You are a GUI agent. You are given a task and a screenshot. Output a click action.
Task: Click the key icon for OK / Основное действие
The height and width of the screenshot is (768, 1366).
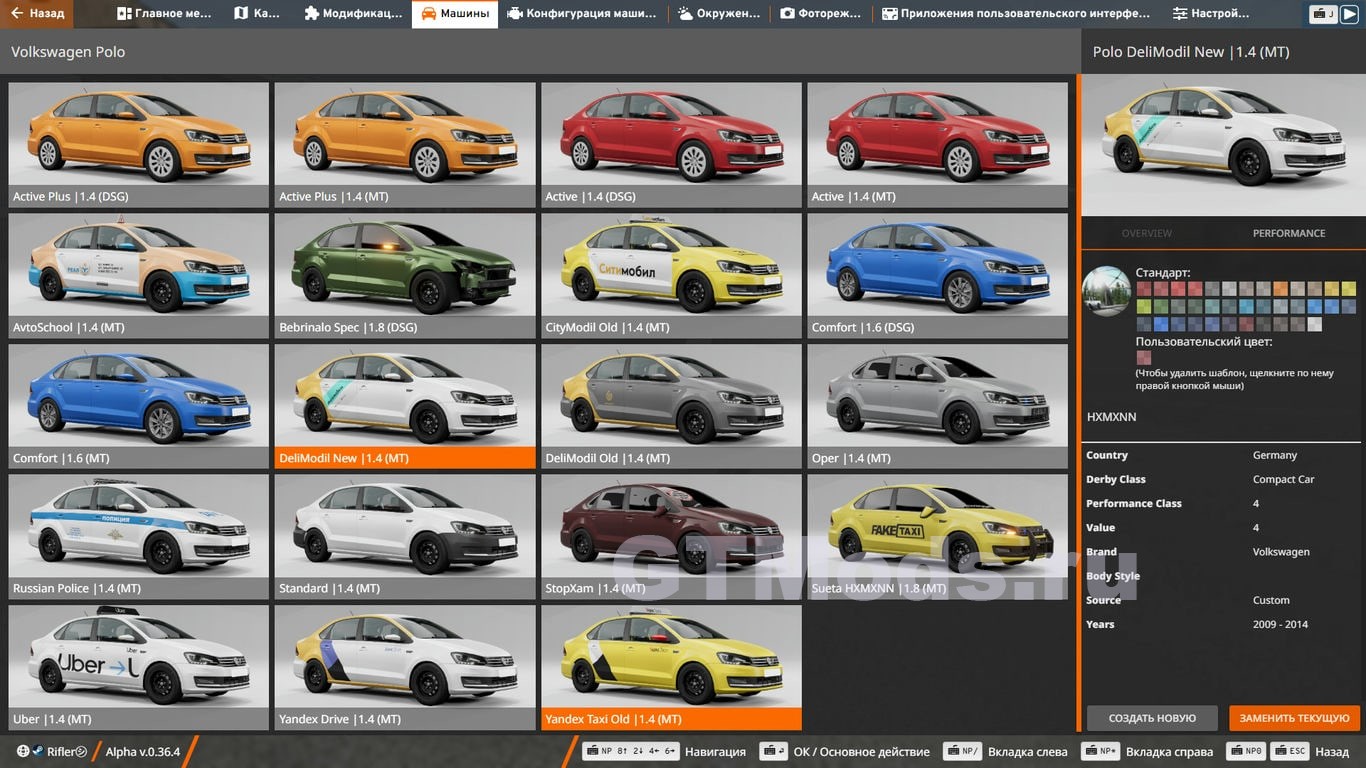click(772, 751)
